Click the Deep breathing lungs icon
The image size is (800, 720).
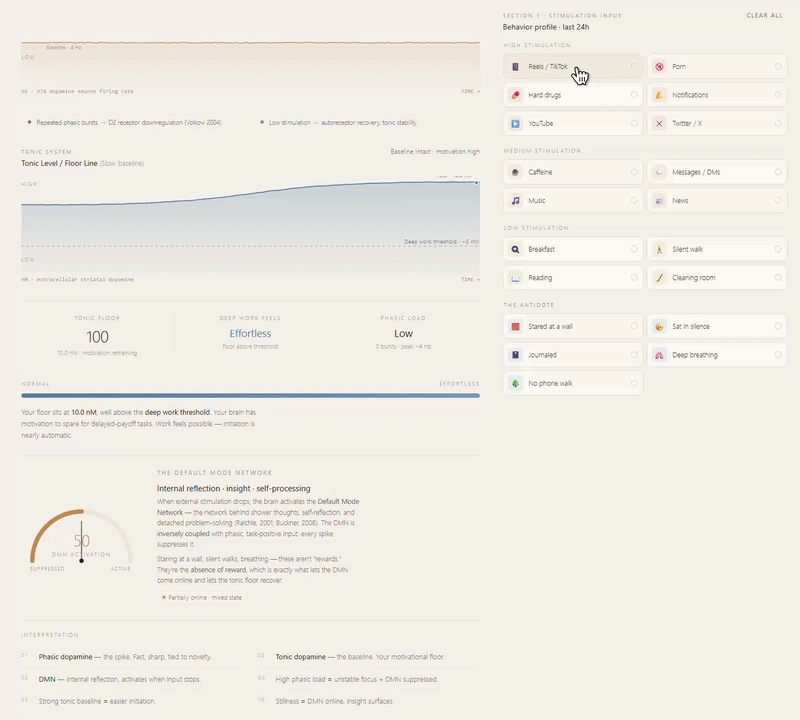click(x=660, y=355)
